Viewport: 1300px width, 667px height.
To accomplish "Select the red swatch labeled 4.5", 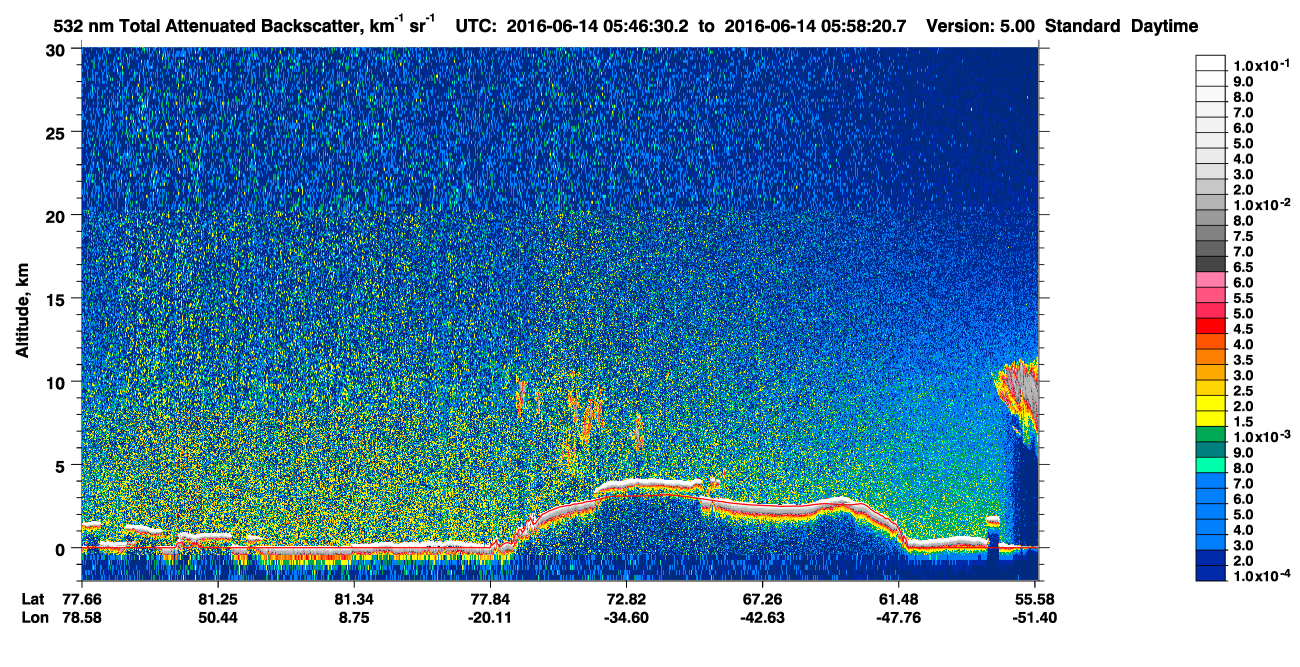I will pyautogui.click(x=1210, y=328).
